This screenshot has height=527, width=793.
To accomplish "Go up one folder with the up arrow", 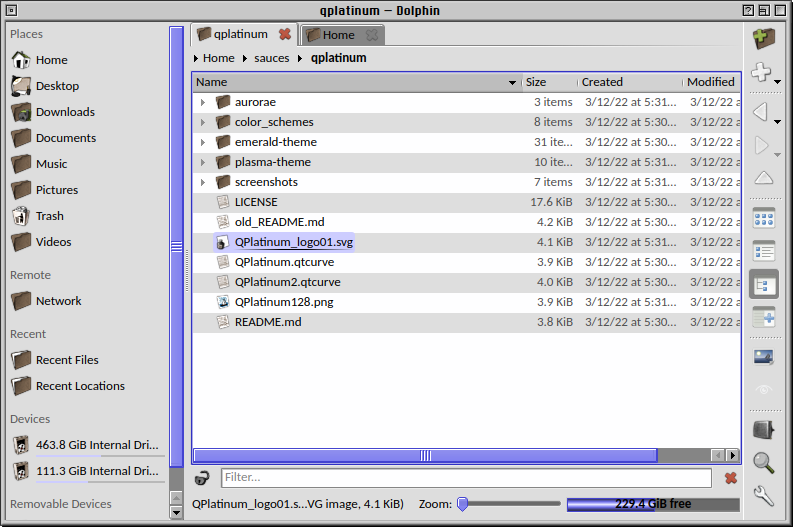I will coord(764,178).
